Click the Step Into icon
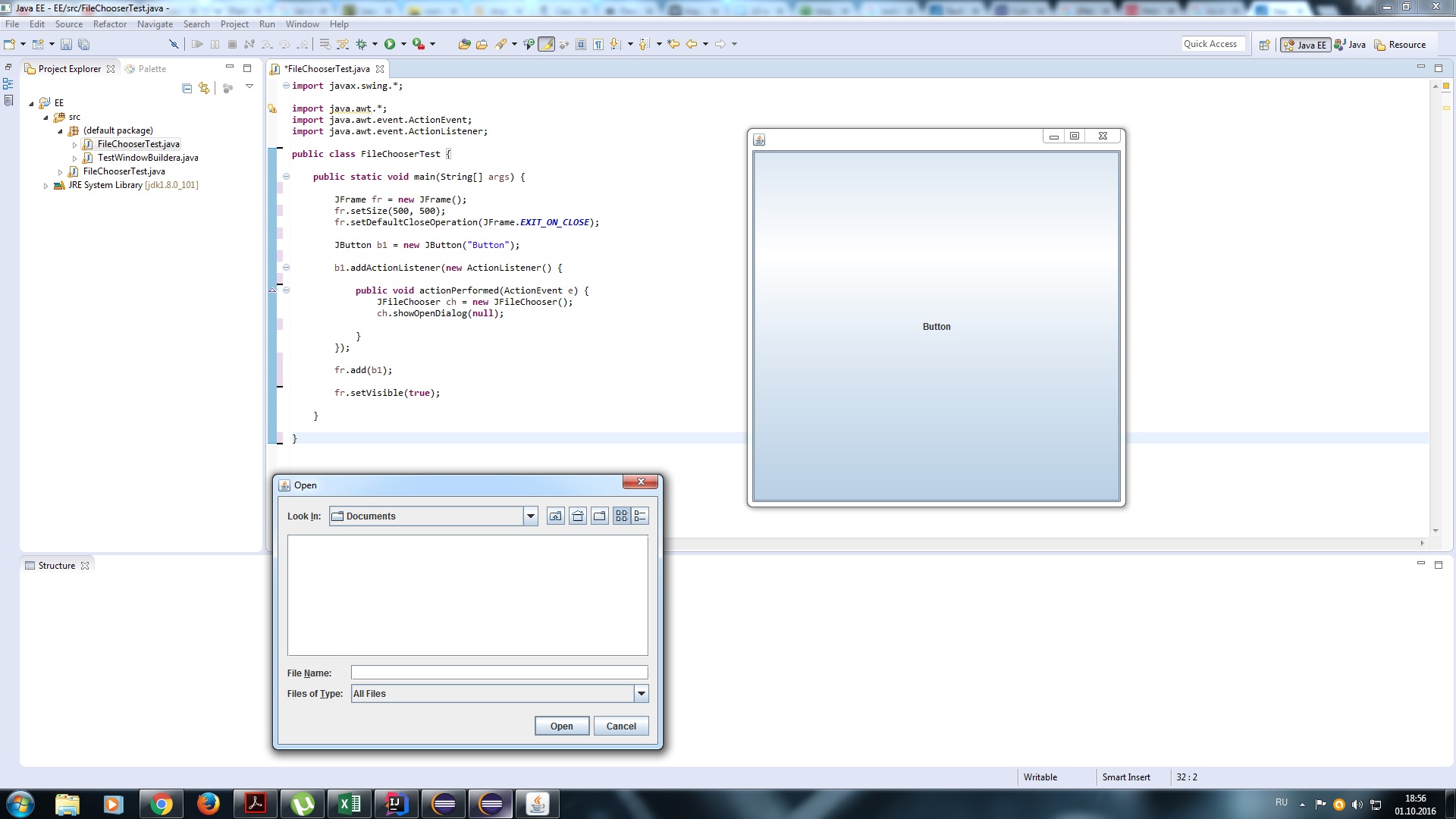 (x=266, y=44)
